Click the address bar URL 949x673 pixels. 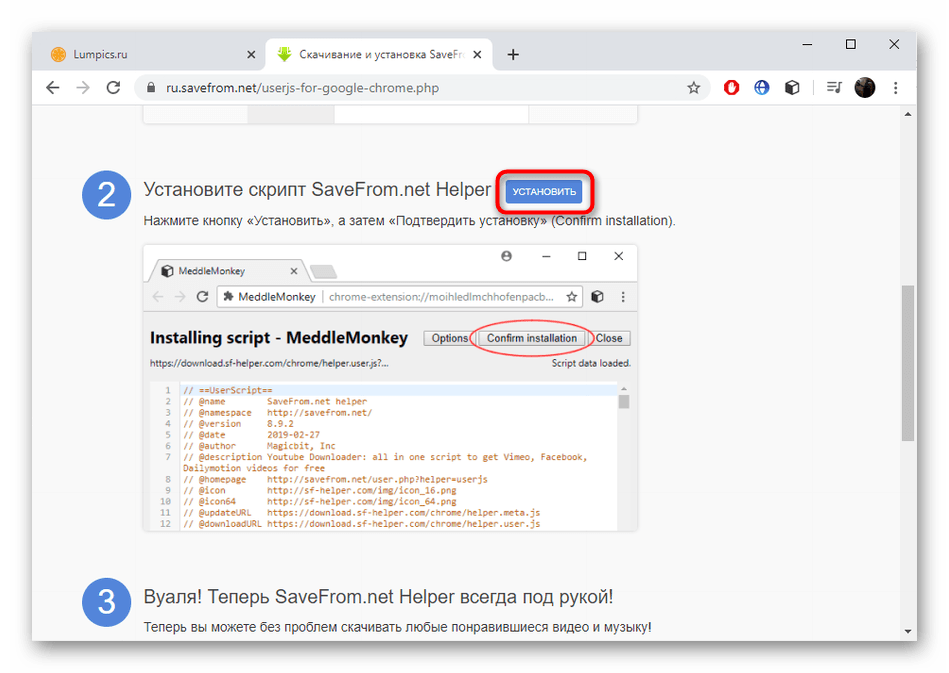tap(302, 88)
